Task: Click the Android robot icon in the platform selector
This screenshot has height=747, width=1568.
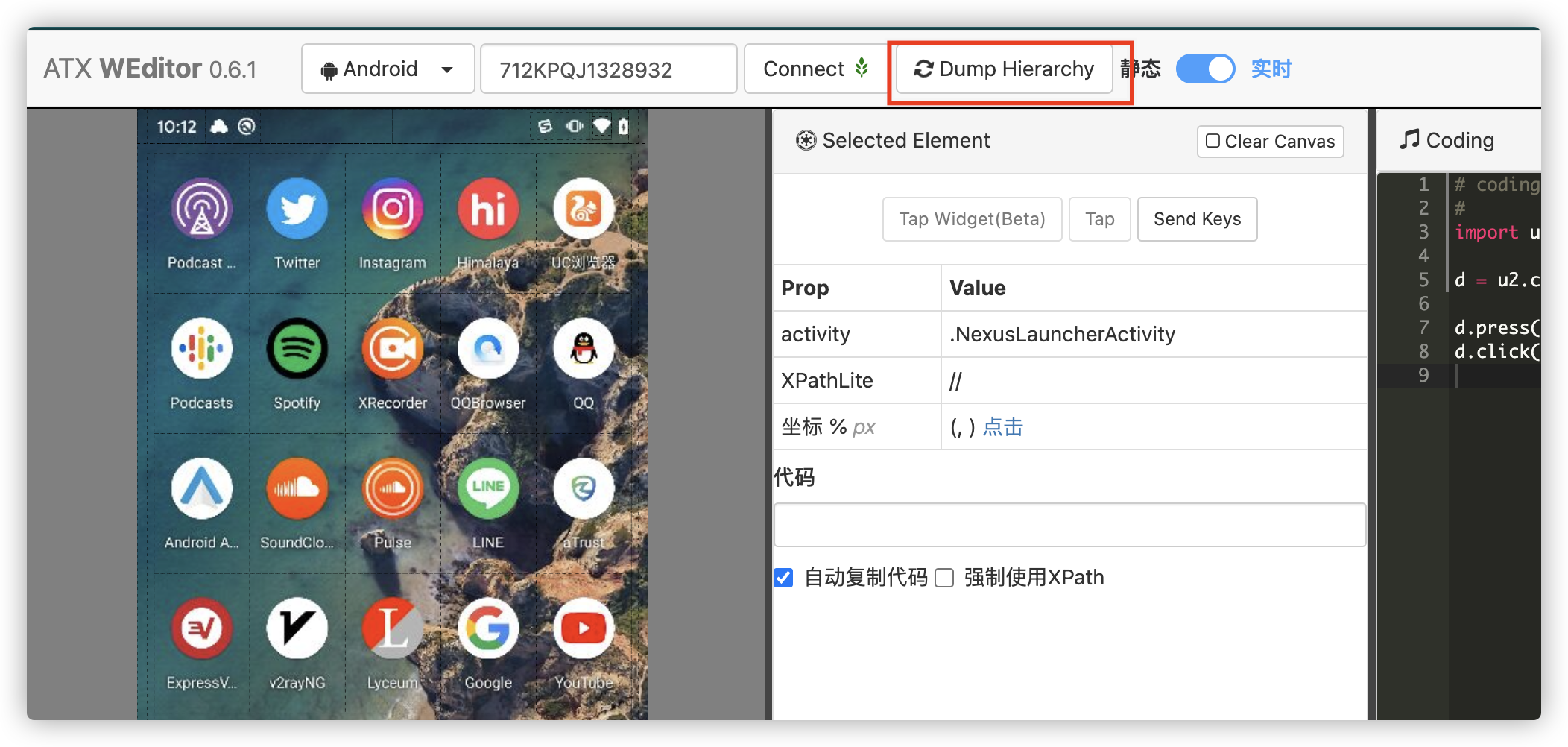Action: point(329,69)
